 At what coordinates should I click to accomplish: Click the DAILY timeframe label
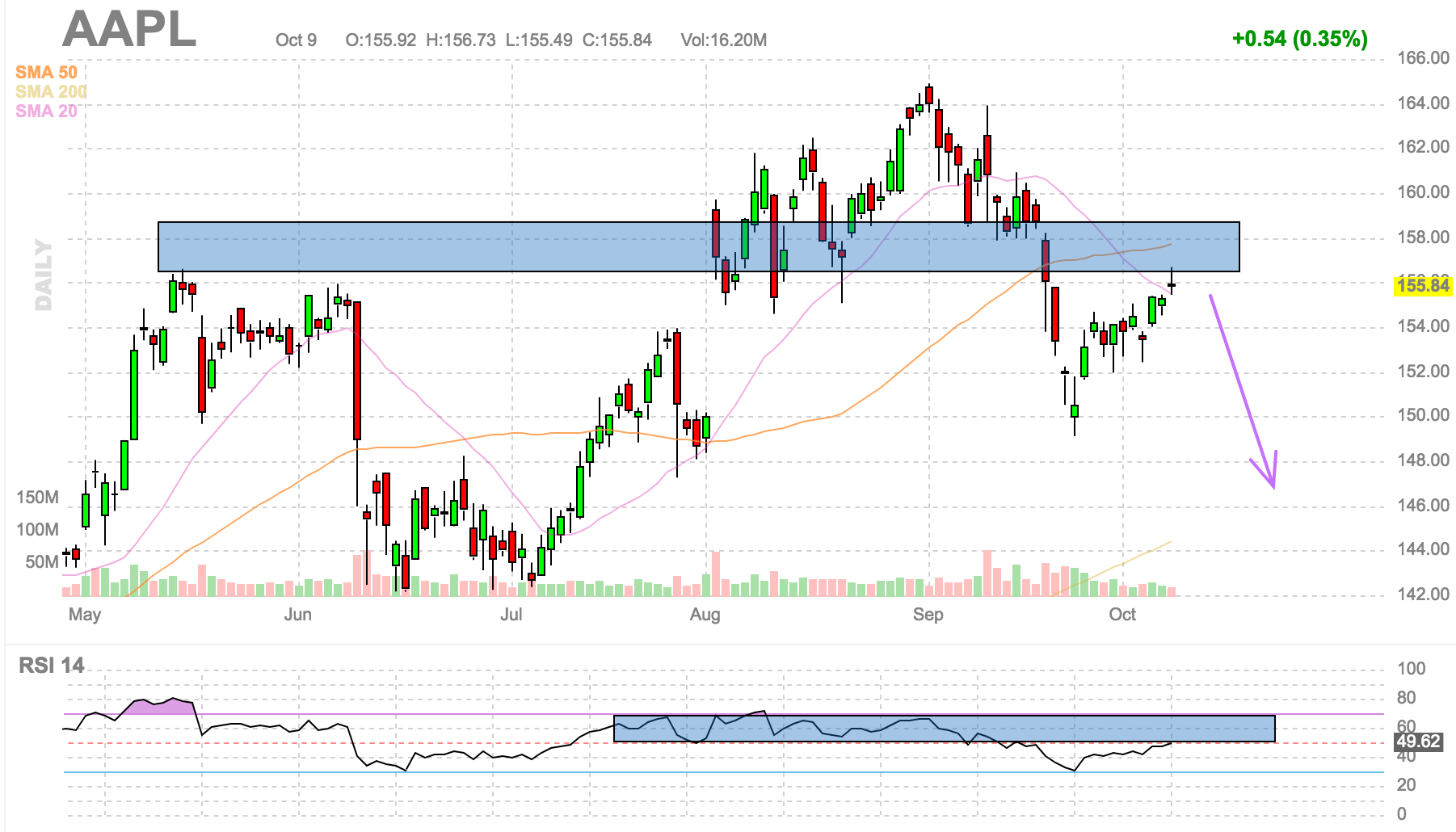44,275
